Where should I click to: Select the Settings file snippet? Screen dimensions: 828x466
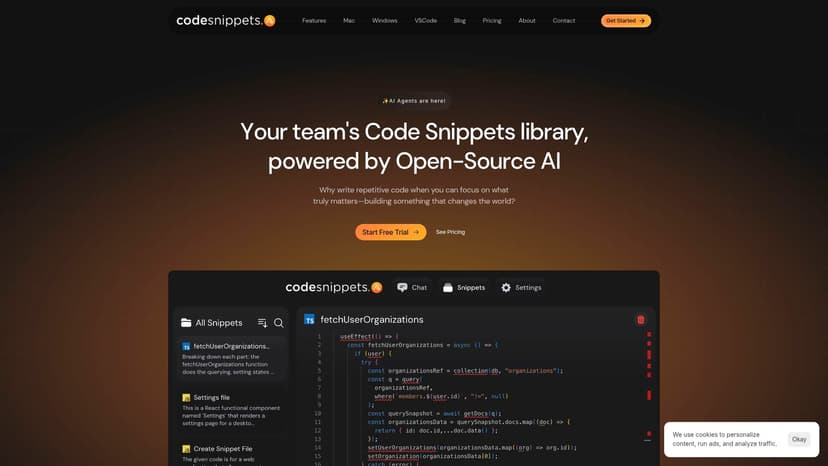231,409
